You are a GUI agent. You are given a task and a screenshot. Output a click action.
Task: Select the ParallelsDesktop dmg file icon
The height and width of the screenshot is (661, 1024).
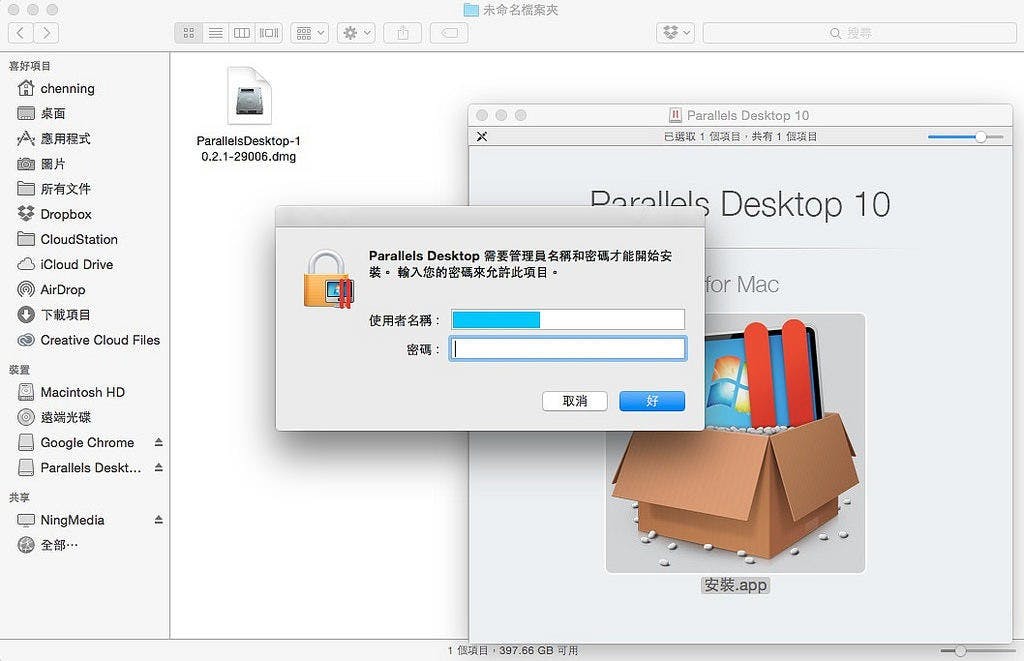(x=248, y=98)
